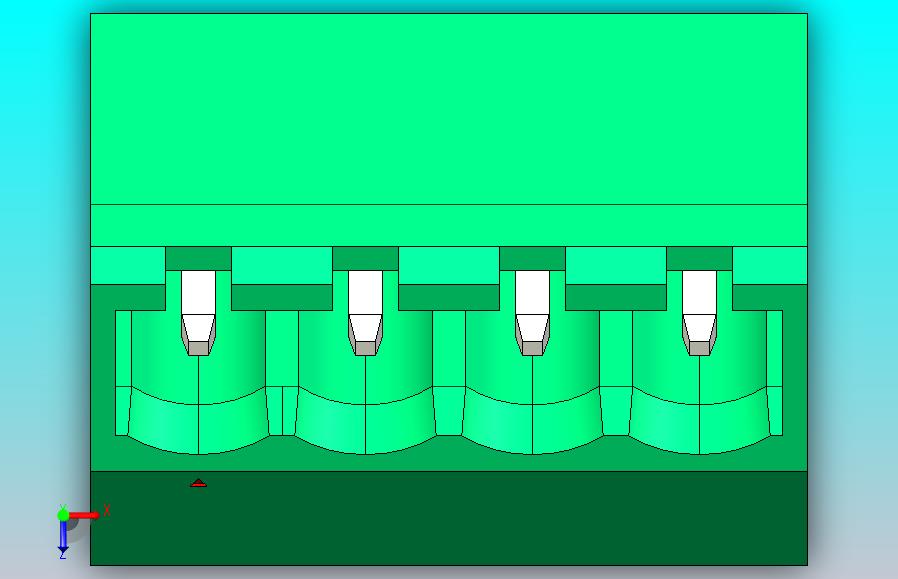
Task: Click the red X axis of the triad
Action: pos(84,515)
